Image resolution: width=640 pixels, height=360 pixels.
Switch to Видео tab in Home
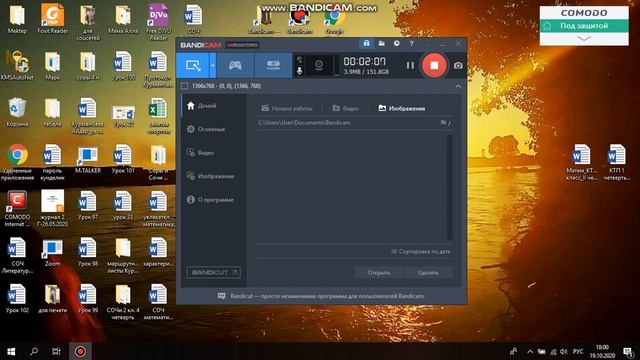(x=345, y=108)
